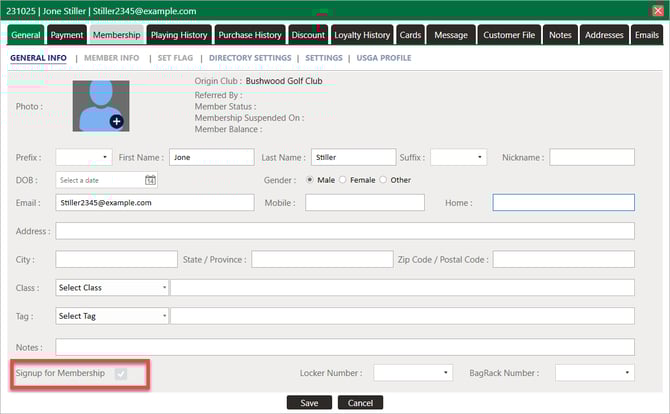This screenshot has height=414, width=670.
Task: Click the Cancel button
Action: (x=360, y=403)
